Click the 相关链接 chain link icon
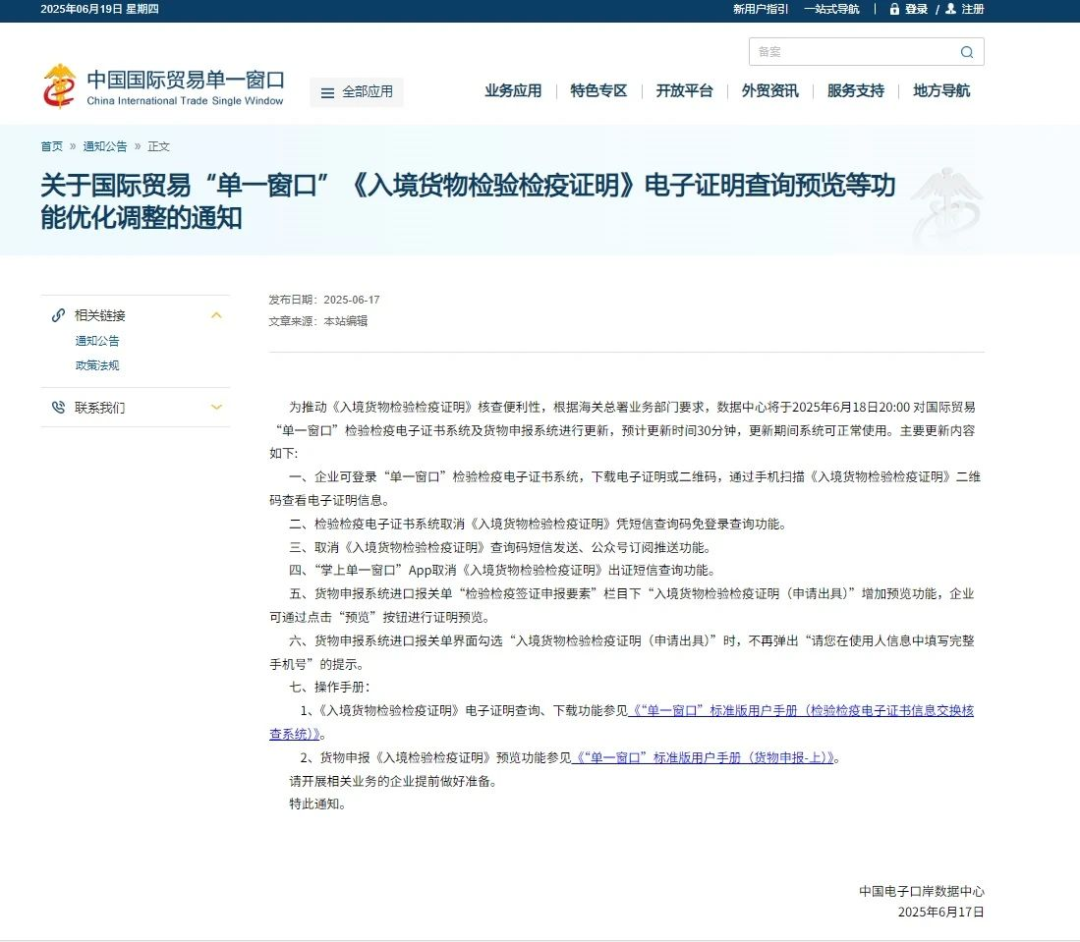Image resolution: width=1080 pixels, height=942 pixels. point(58,315)
